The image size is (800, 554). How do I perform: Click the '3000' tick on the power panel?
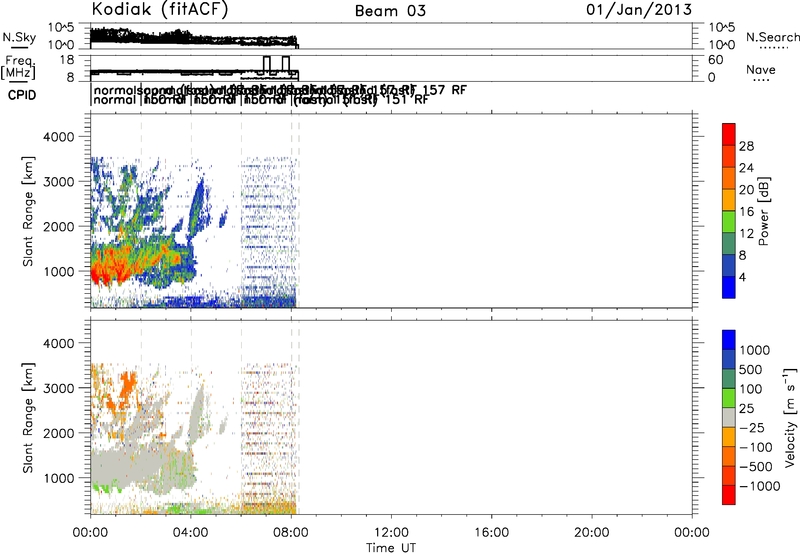pos(58,182)
